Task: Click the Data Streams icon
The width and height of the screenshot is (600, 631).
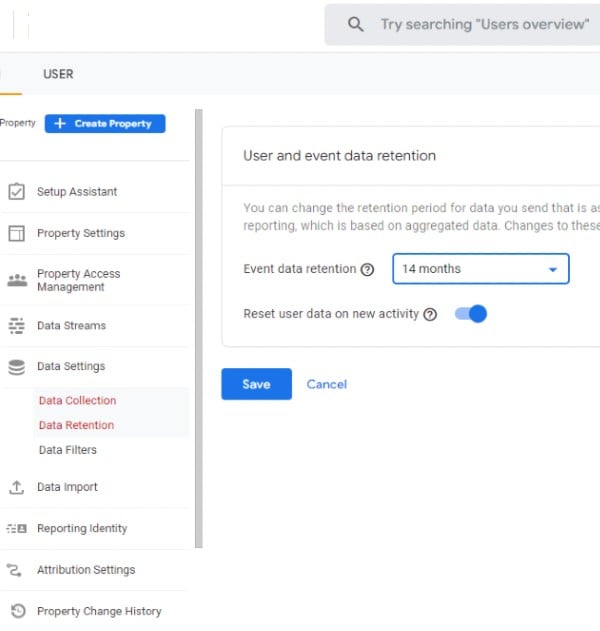Action: [17, 326]
